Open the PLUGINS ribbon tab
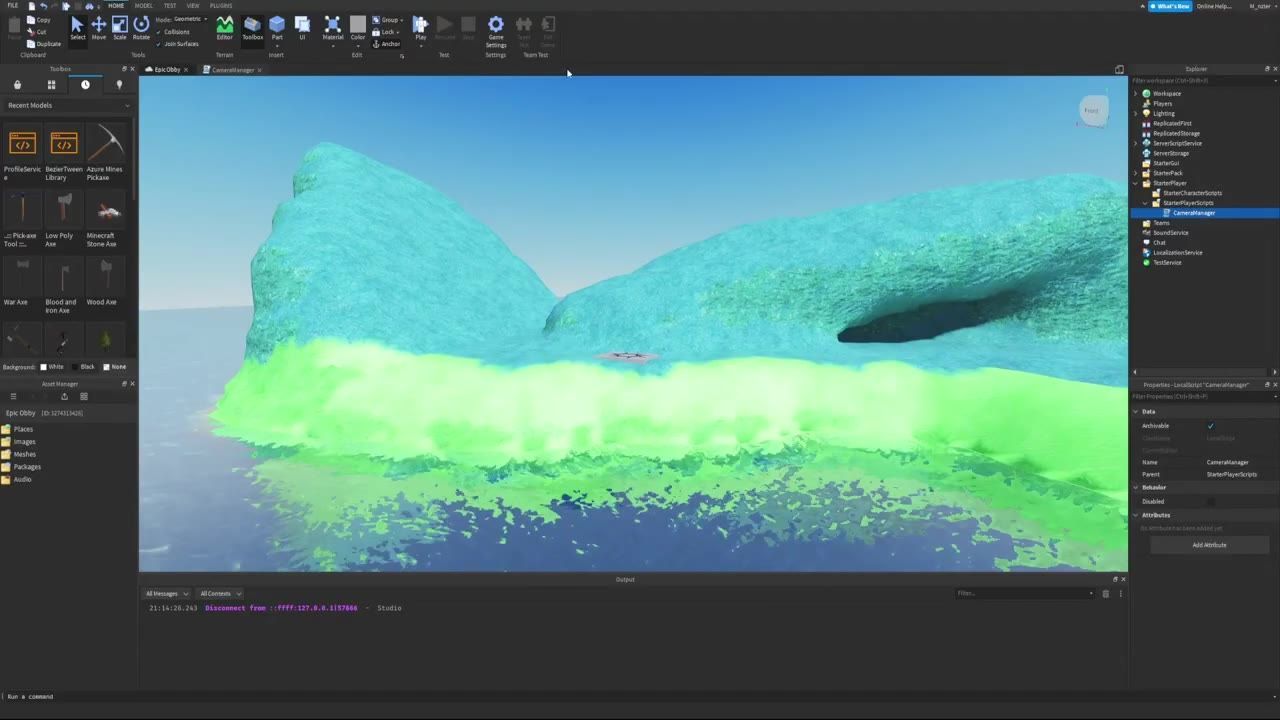 point(221,6)
